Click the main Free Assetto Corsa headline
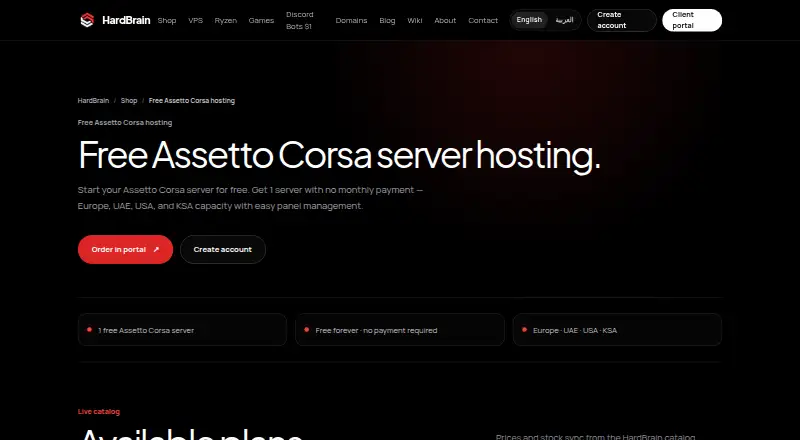Screen dimensions: 800x440 pos(339,155)
